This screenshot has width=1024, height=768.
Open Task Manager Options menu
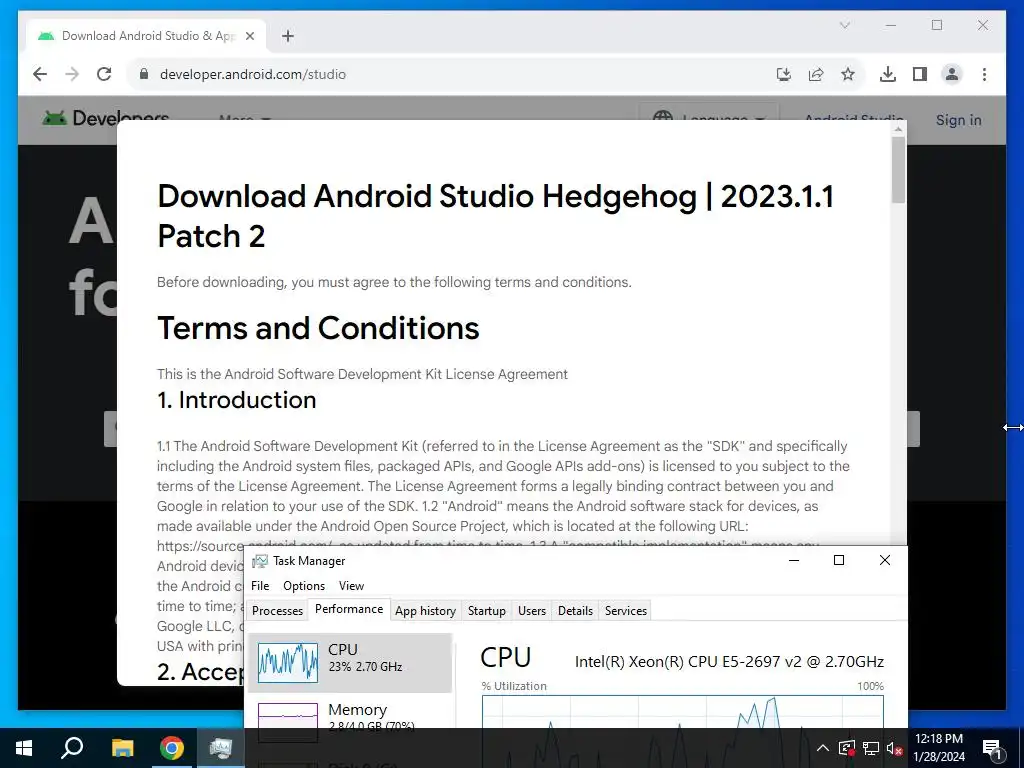304,586
